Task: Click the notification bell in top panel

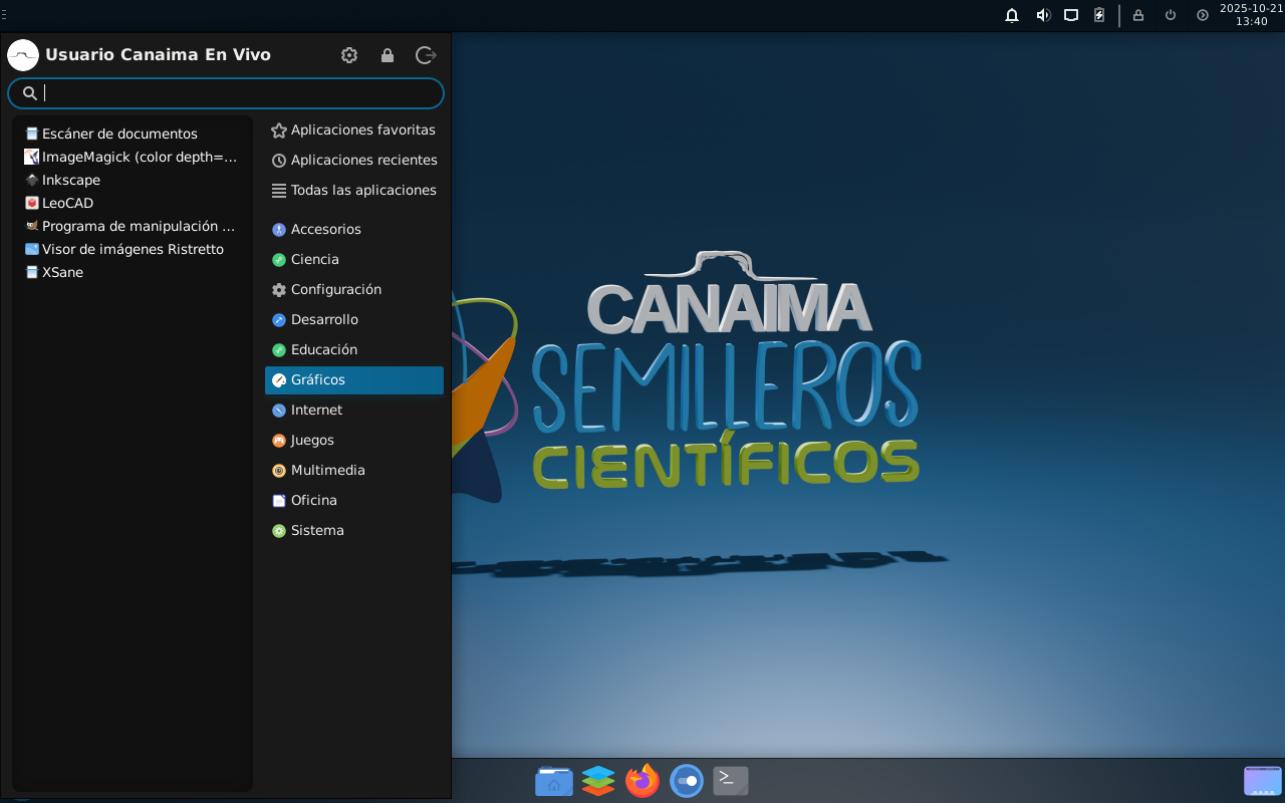Action: pos(1012,15)
